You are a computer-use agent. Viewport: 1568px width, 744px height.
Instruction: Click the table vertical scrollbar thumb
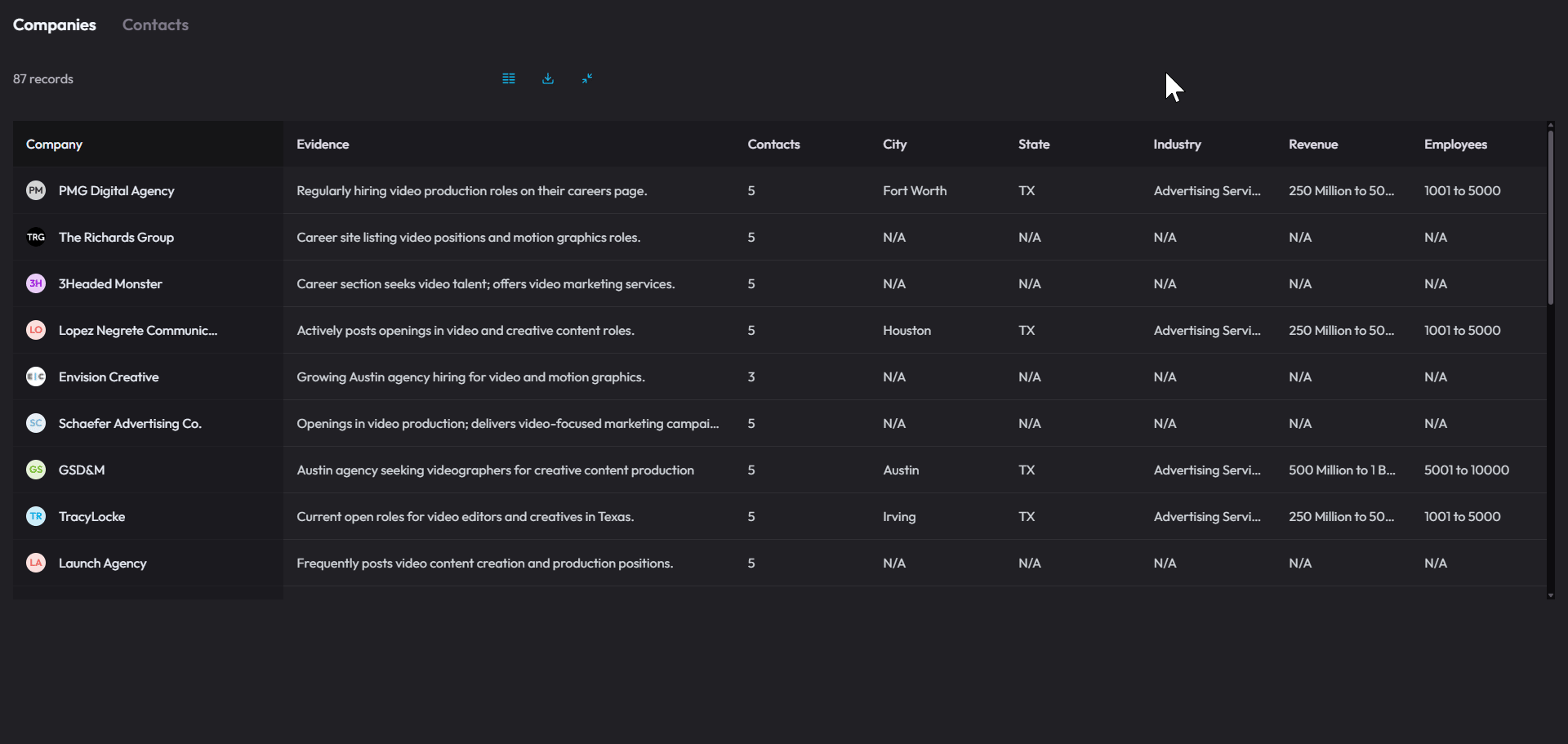[1550, 217]
